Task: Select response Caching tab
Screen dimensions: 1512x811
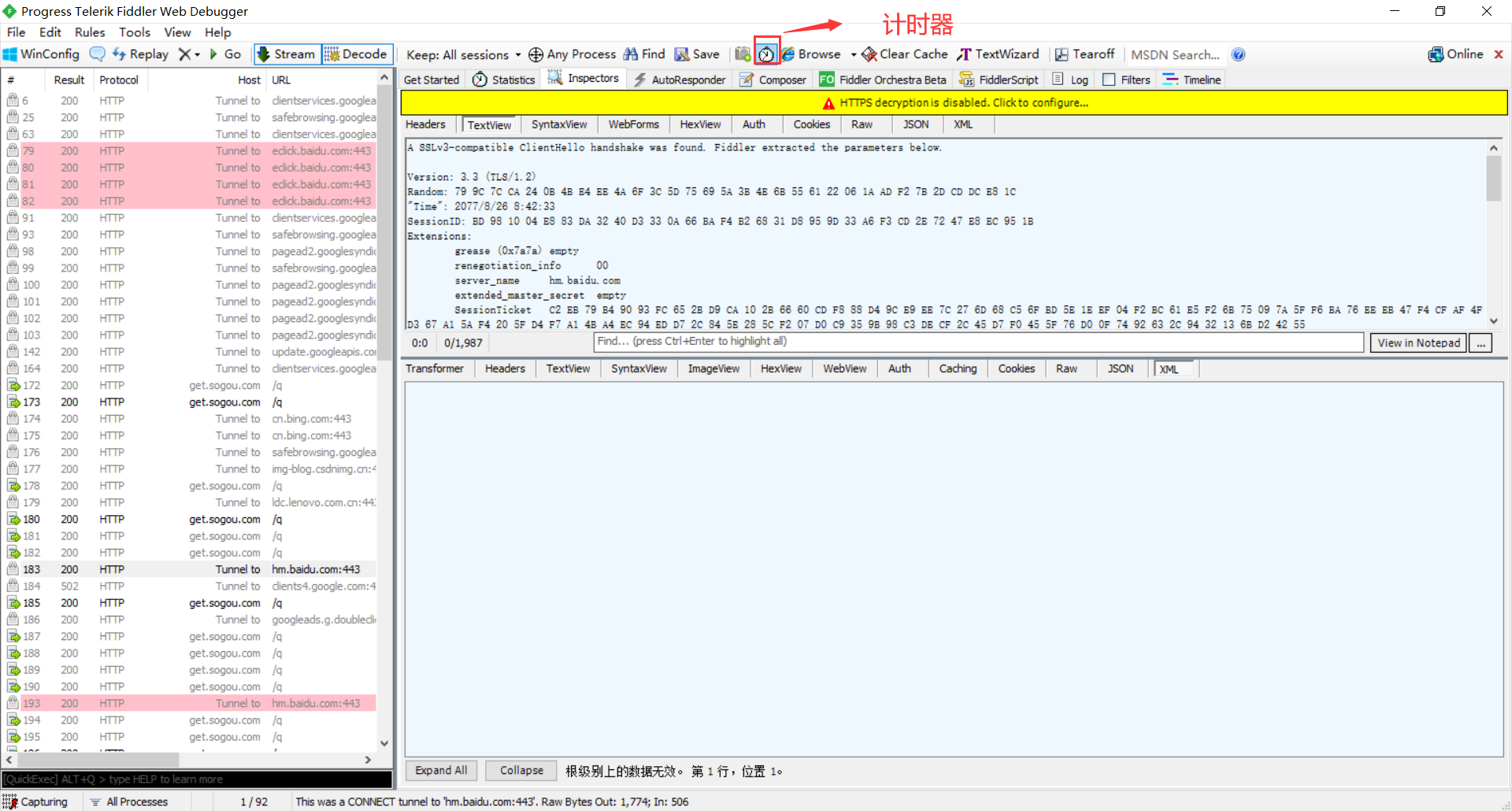Action: coord(958,368)
